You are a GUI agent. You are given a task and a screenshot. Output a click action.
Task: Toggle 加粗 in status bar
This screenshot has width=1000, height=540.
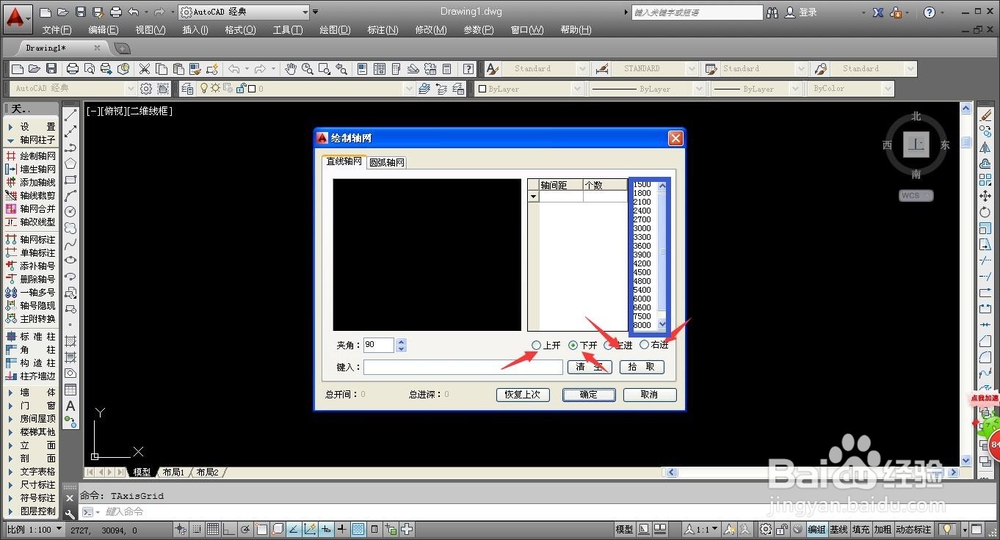(883, 529)
